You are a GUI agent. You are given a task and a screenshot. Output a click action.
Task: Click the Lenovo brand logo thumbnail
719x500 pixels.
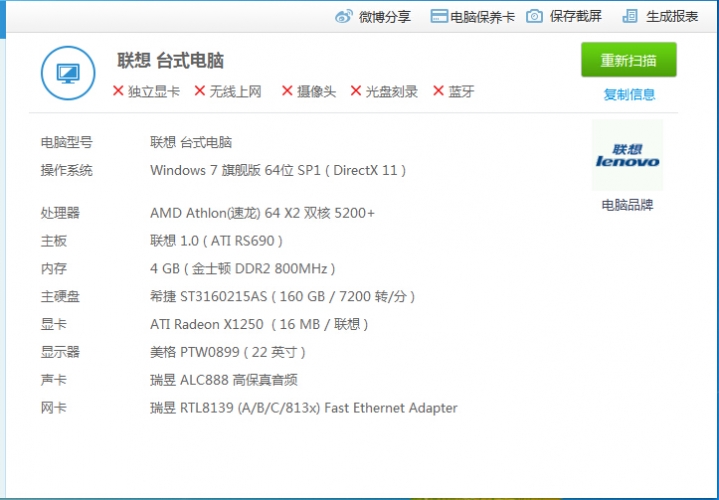point(627,155)
